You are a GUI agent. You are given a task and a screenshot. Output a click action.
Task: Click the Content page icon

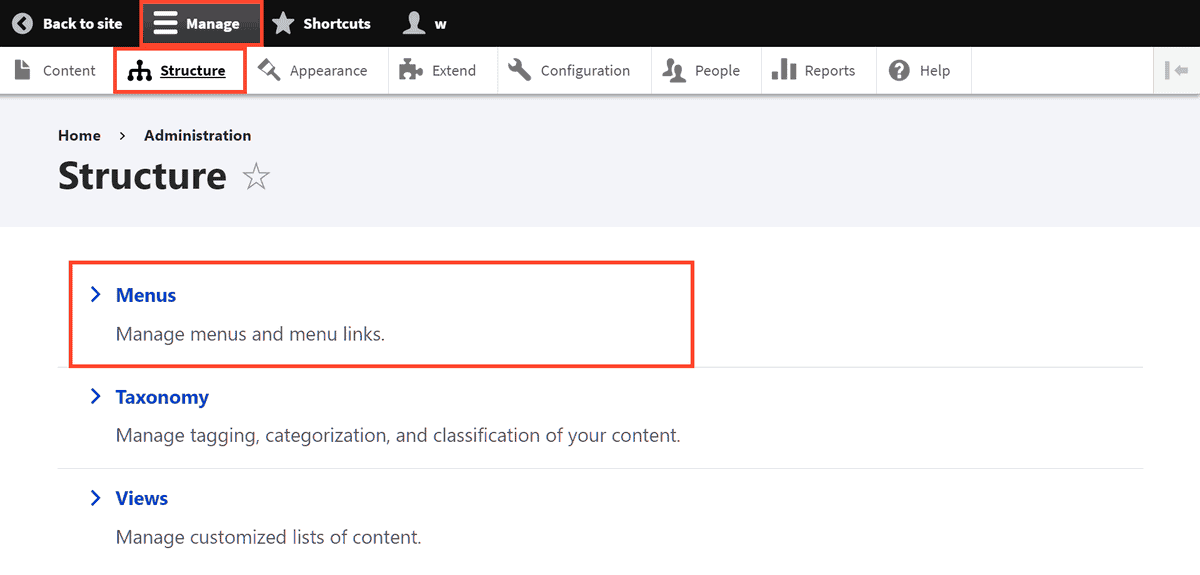[x=23, y=70]
